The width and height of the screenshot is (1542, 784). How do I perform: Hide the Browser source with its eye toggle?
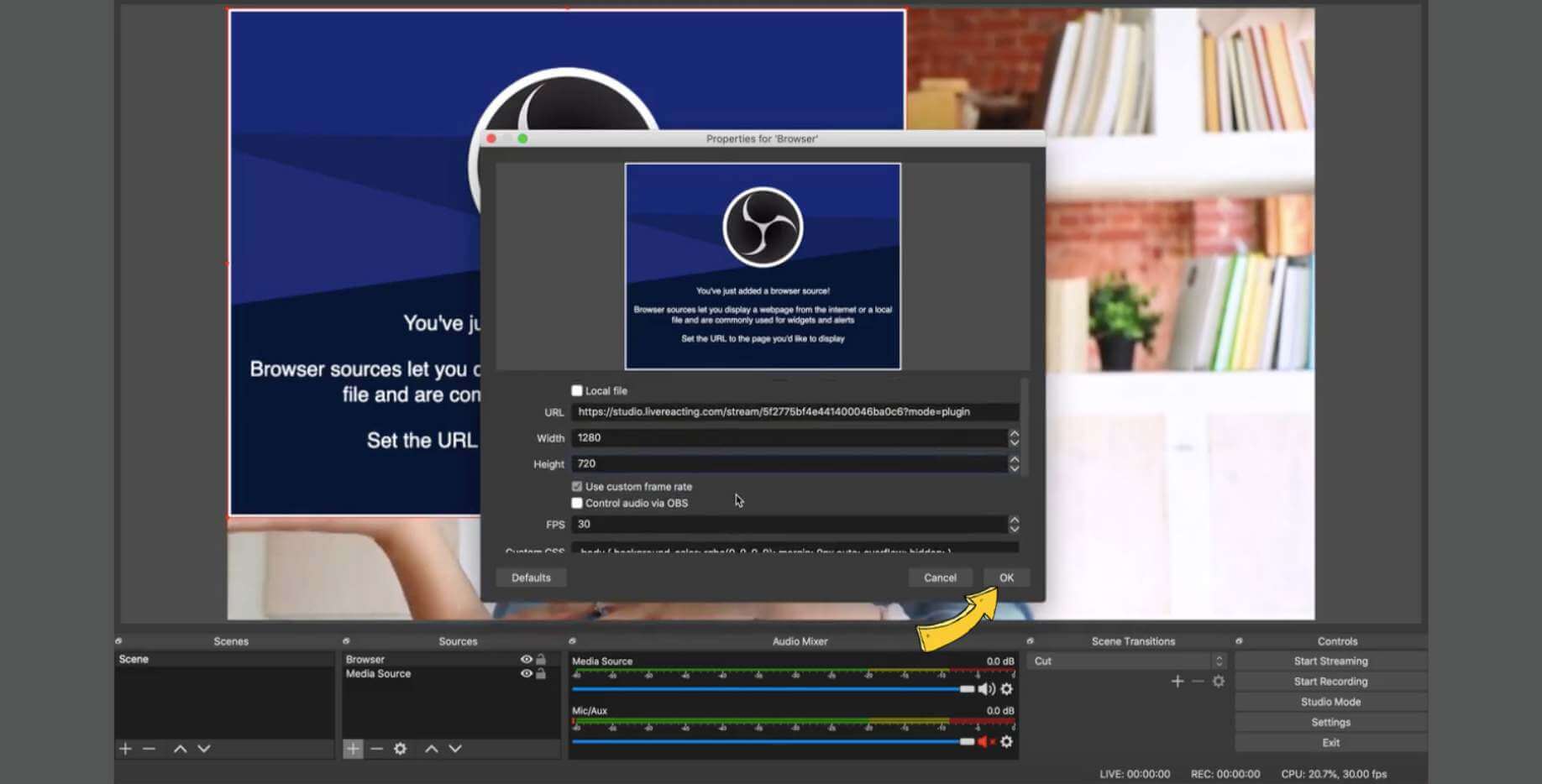click(525, 659)
